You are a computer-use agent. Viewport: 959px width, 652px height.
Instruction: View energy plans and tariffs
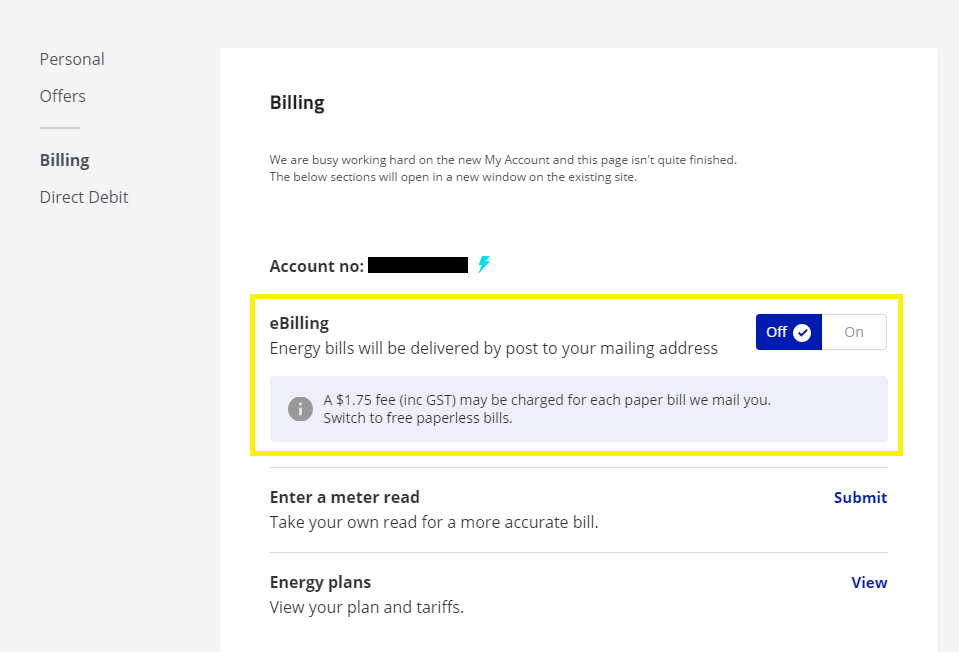[869, 582]
